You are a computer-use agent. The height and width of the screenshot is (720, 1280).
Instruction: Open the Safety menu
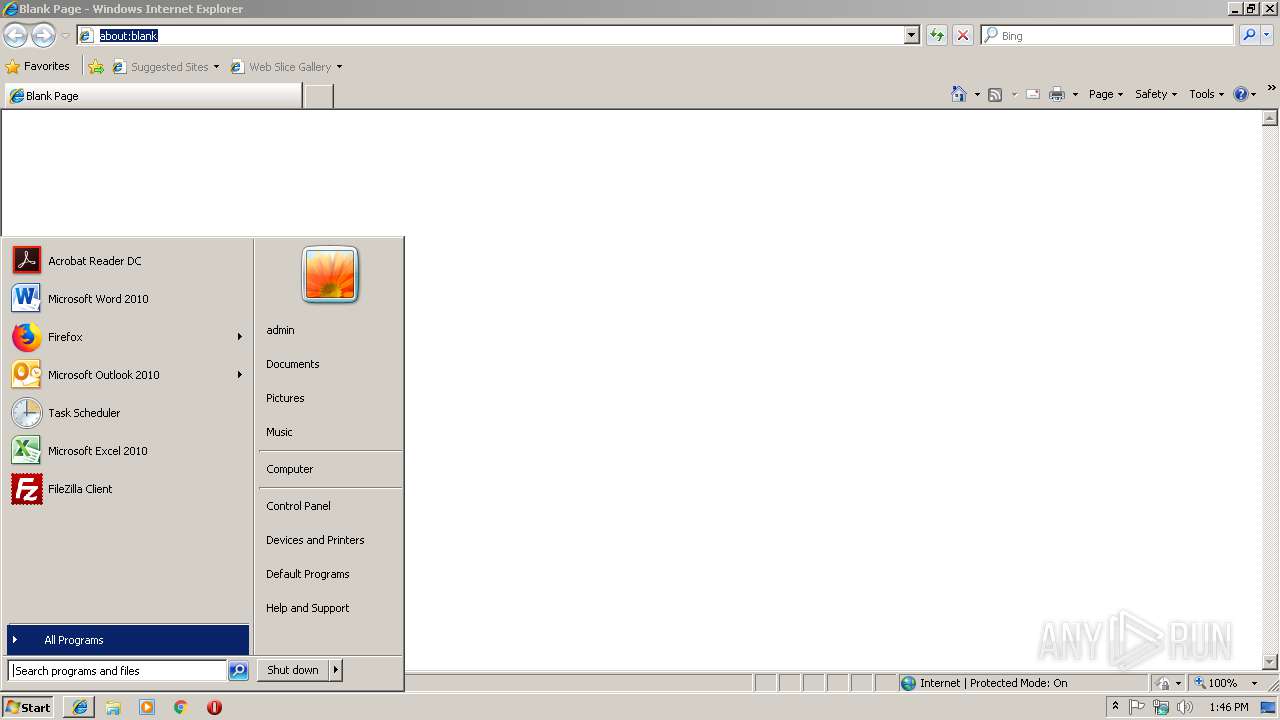point(1156,94)
